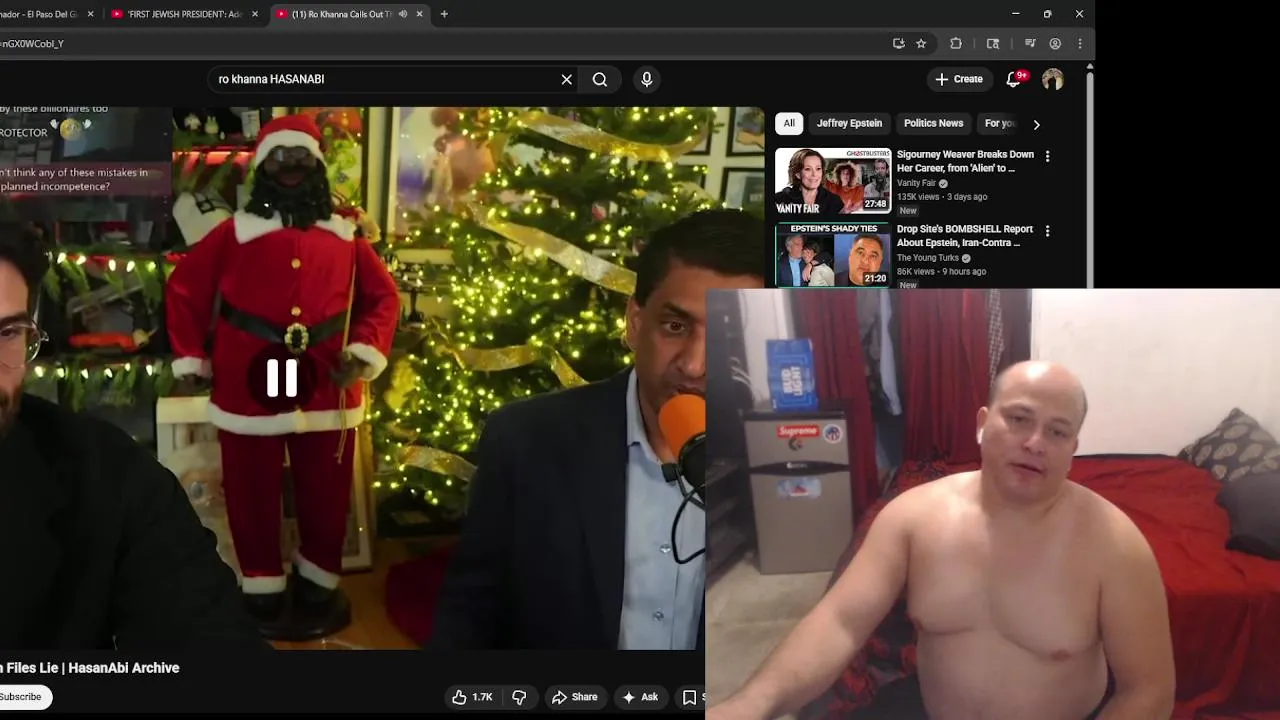This screenshot has width=1280, height=720.
Task: Open the Vanity Fair channel link
Action: click(x=916, y=183)
